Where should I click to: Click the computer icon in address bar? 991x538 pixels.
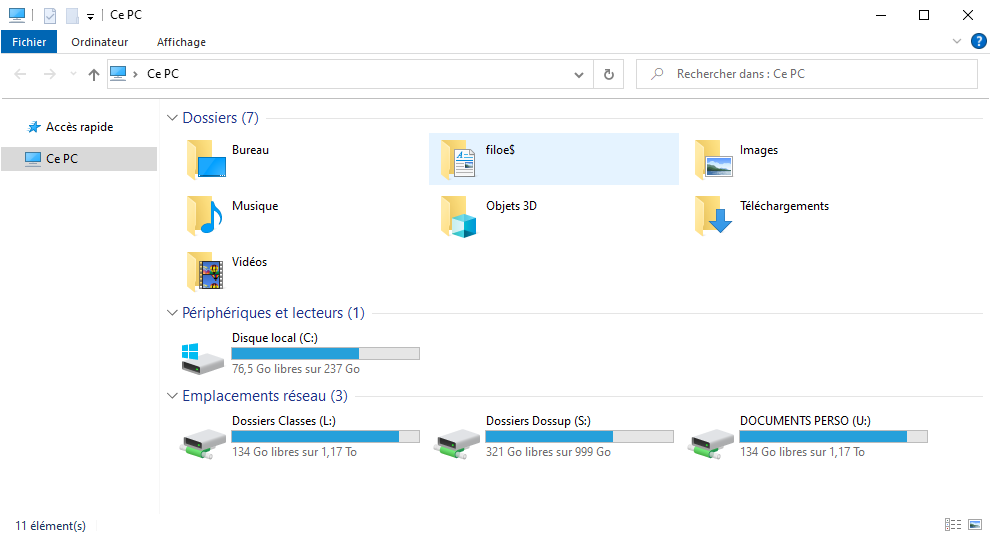118,73
